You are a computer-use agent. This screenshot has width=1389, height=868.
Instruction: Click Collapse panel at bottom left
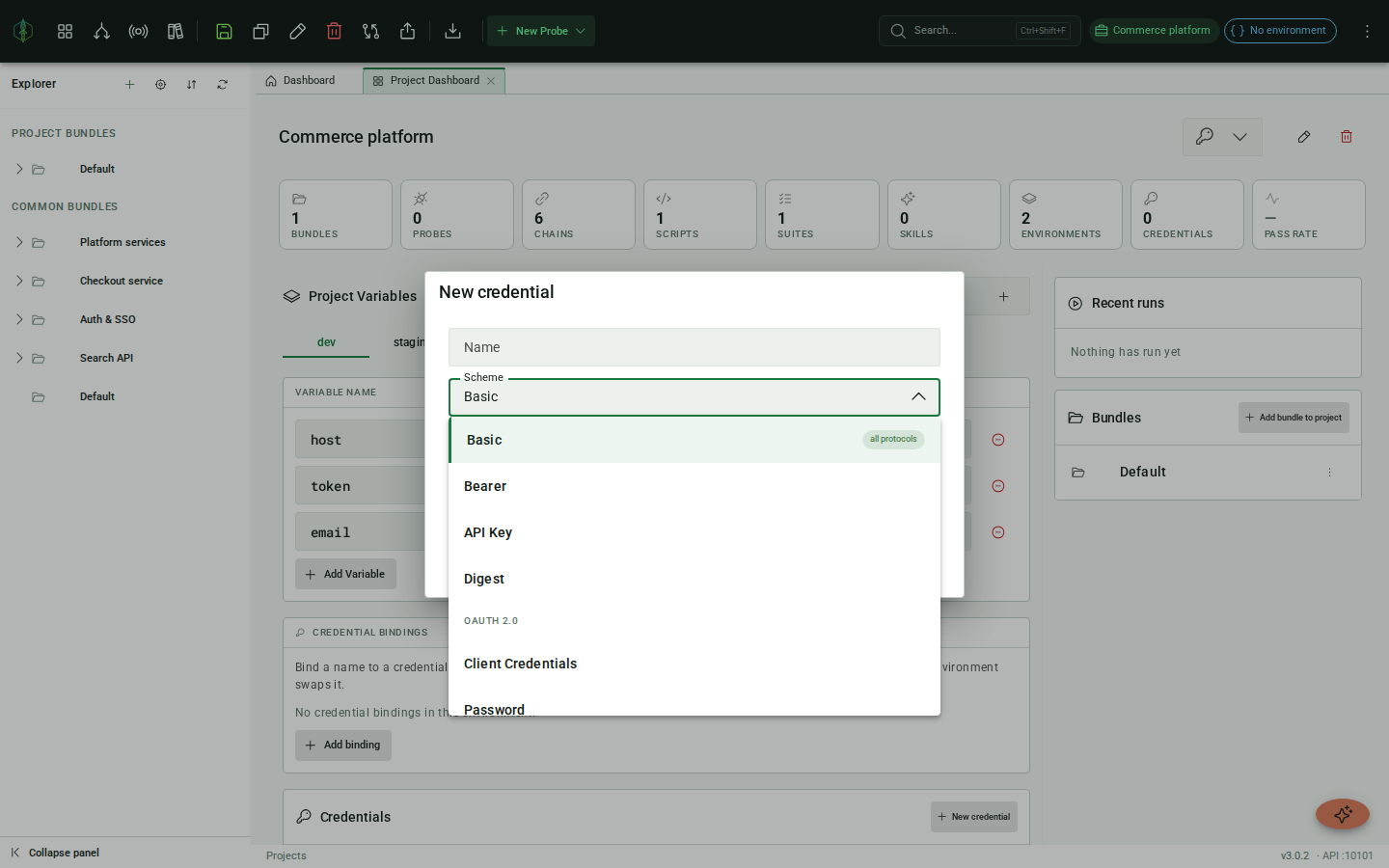click(x=55, y=853)
